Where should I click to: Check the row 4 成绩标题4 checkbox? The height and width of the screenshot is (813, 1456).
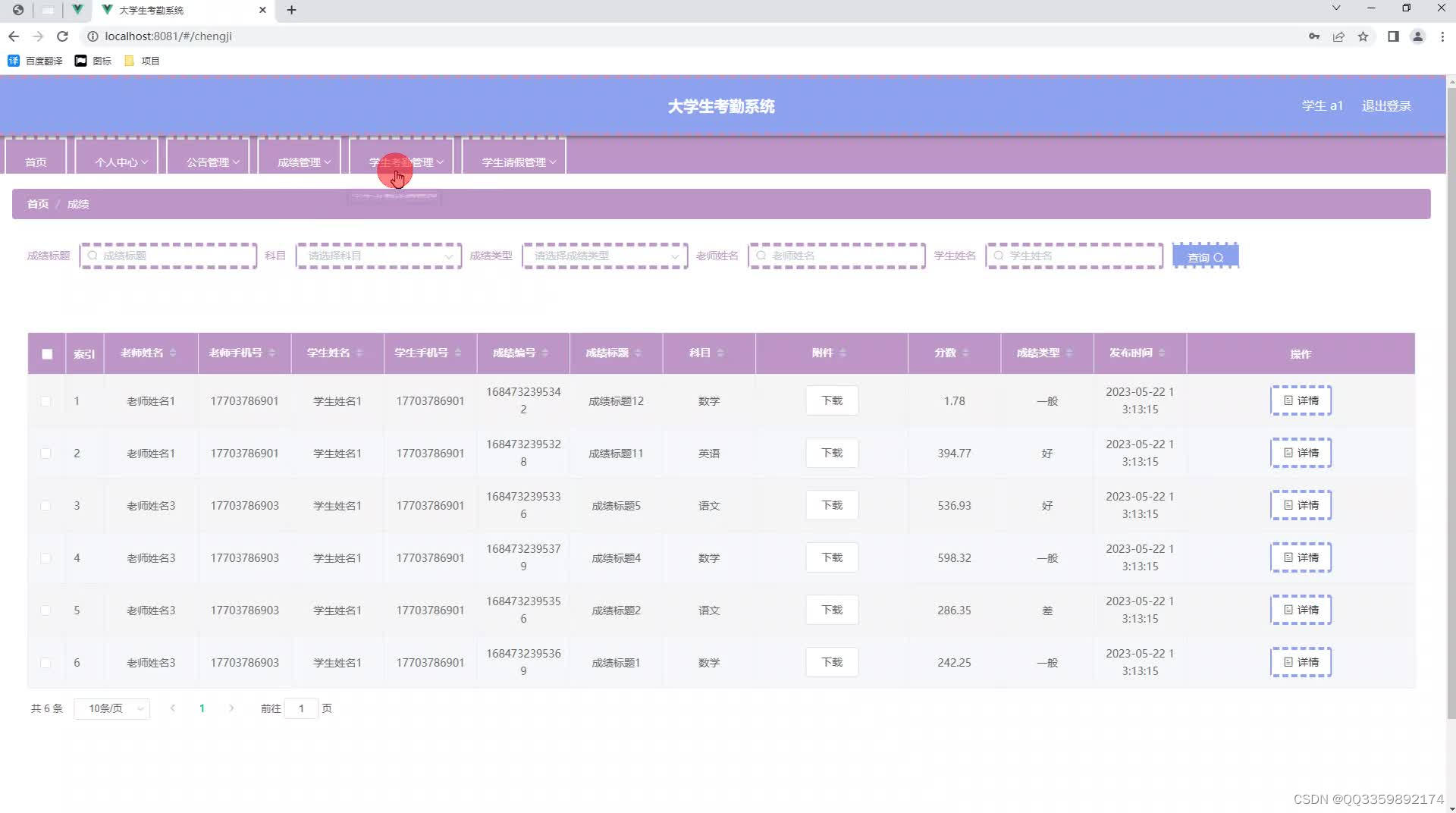pyautogui.click(x=45, y=558)
